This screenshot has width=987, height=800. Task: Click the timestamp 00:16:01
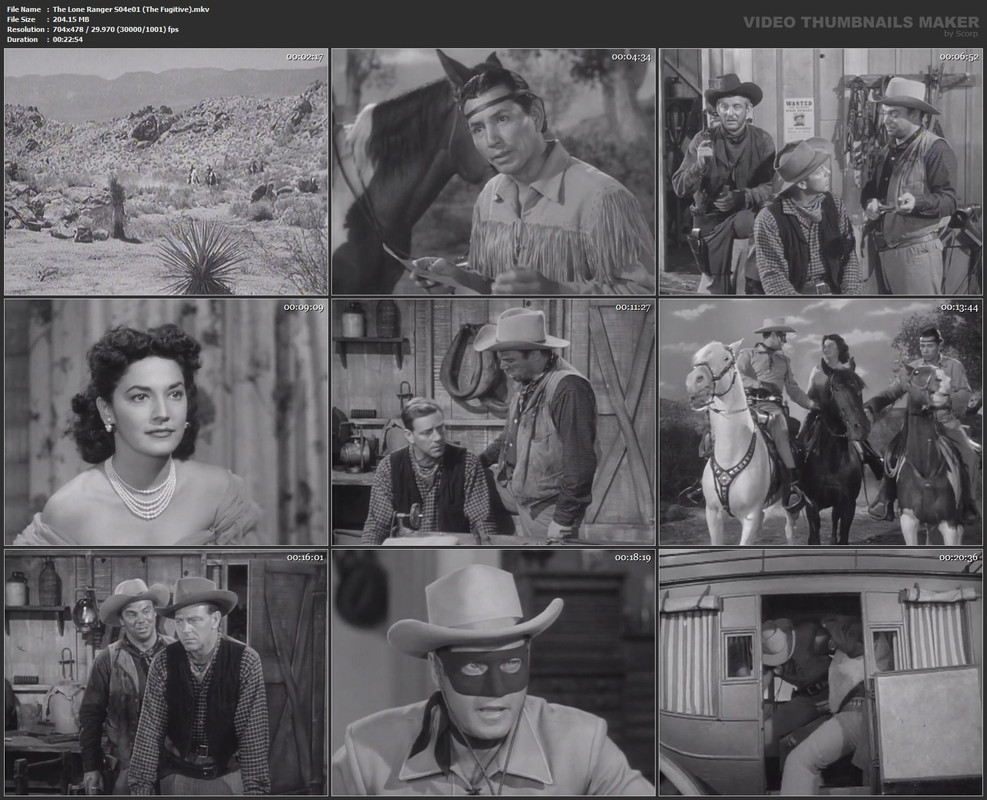pos(305,557)
